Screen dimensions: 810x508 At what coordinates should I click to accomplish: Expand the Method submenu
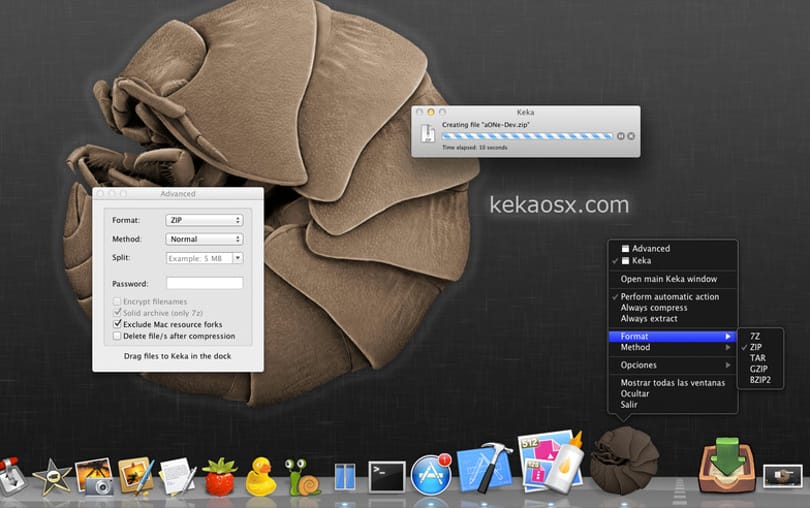[x=673, y=347]
